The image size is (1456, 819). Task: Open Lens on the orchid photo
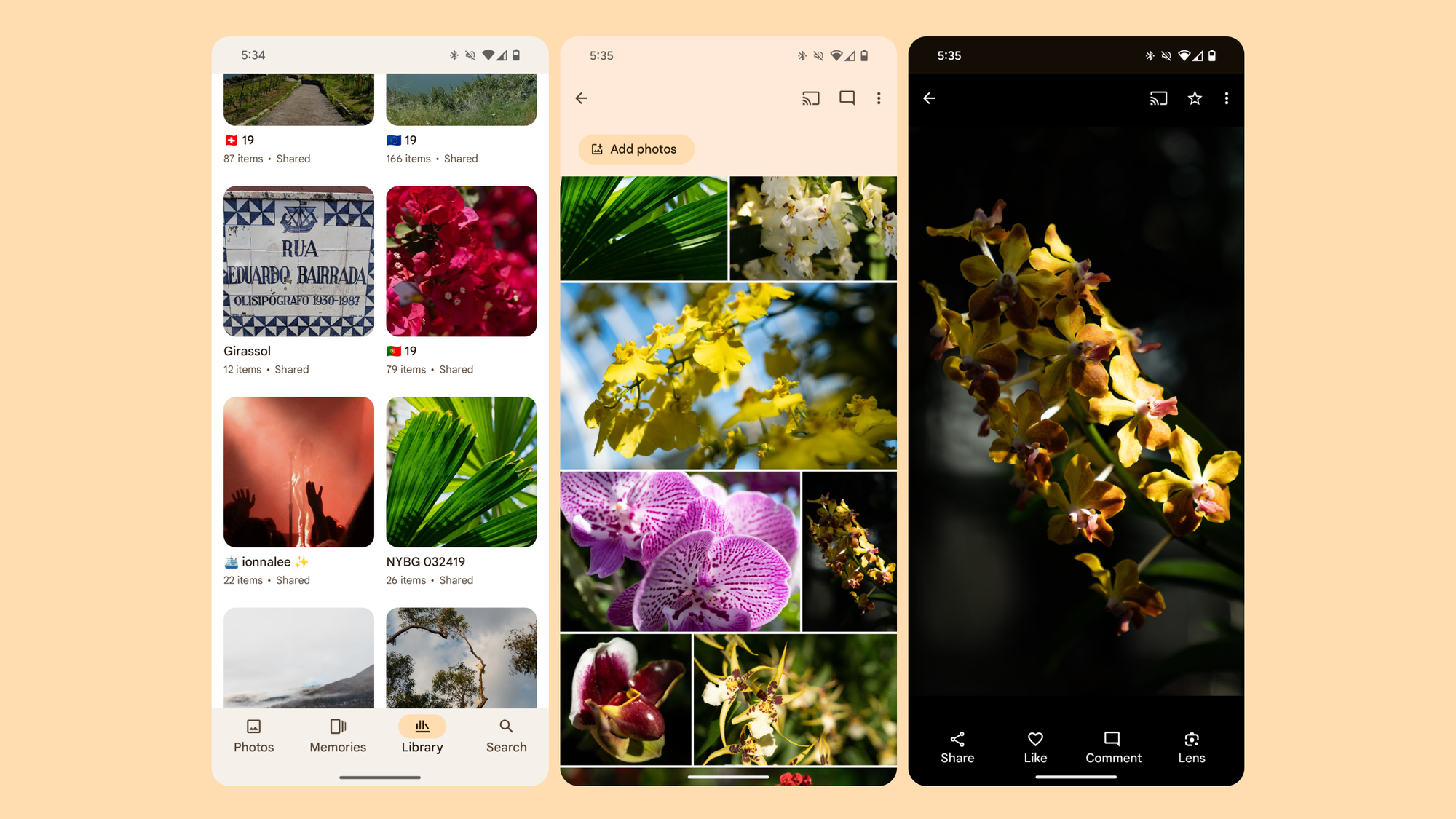click(x=1191, y=746)
